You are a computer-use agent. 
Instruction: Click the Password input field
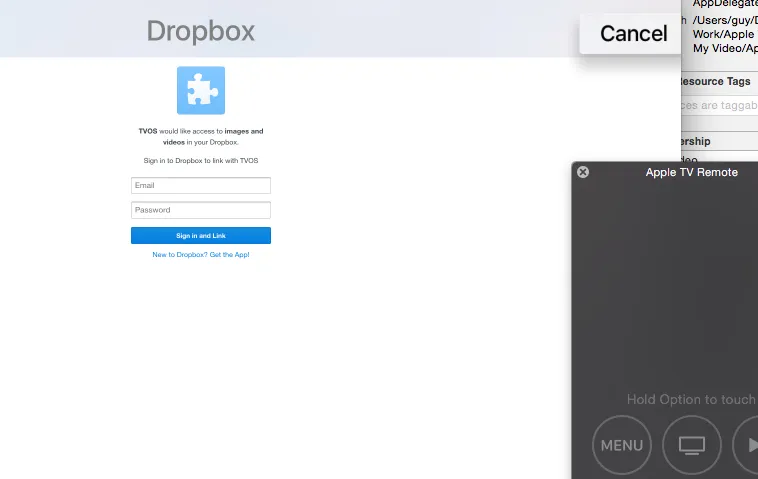[201, 210]
